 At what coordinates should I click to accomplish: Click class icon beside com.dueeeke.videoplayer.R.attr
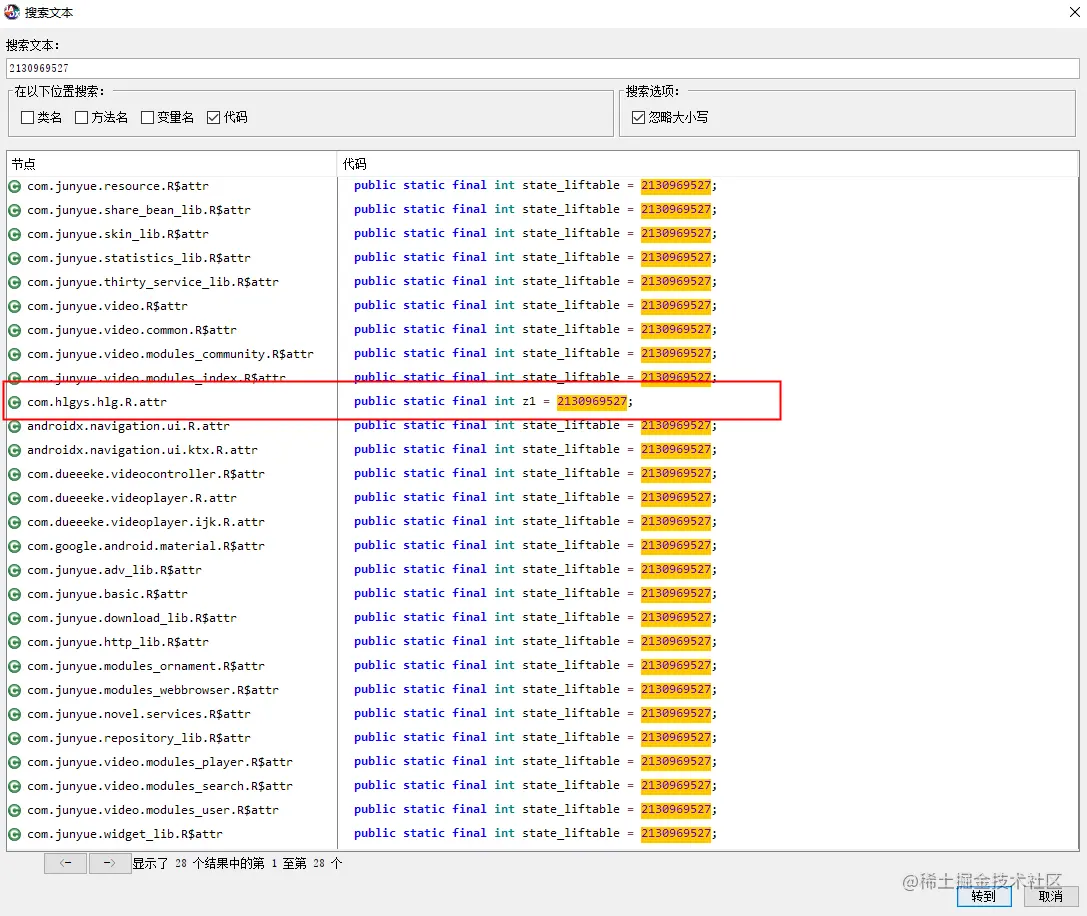[14, 498]
